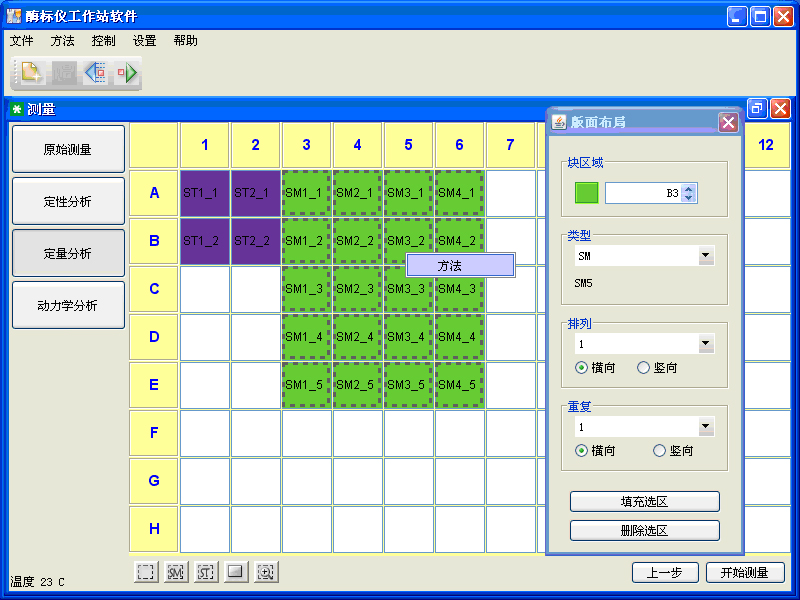
Task: Click column header 7
Action: pos(510,145)
